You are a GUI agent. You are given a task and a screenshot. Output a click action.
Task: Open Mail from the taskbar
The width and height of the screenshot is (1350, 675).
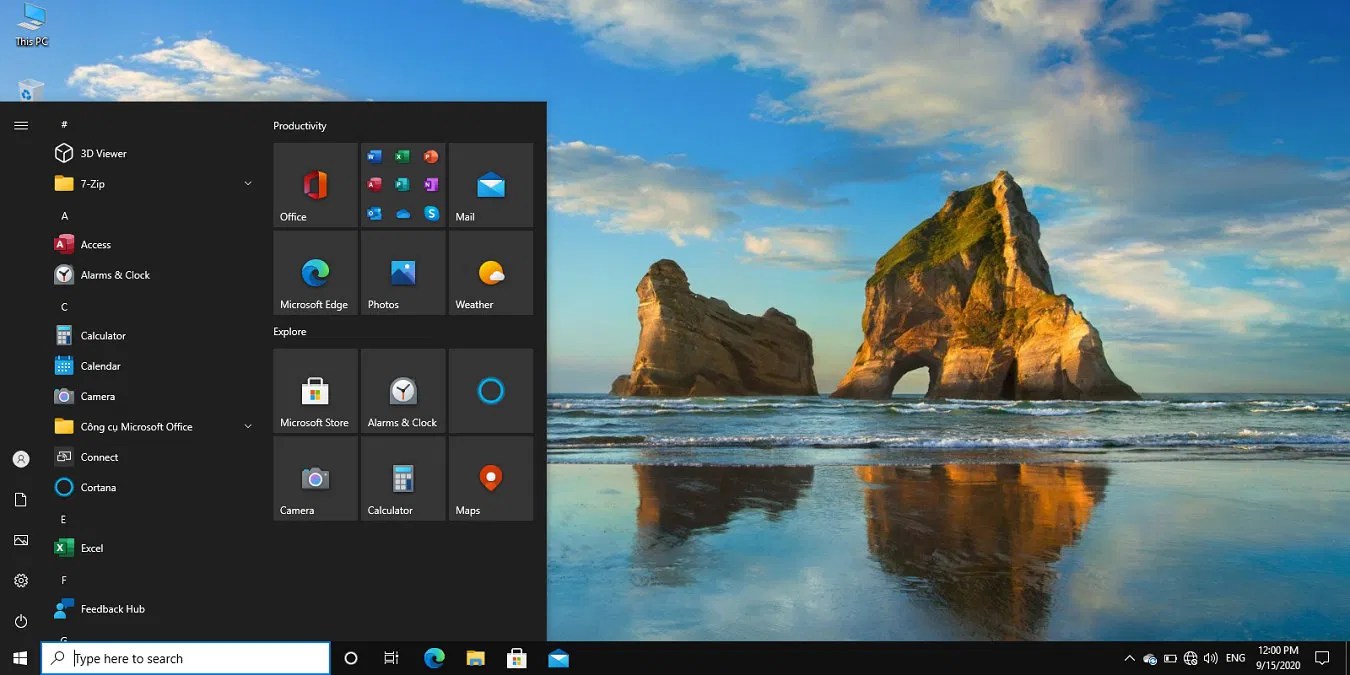pos(559,658)
